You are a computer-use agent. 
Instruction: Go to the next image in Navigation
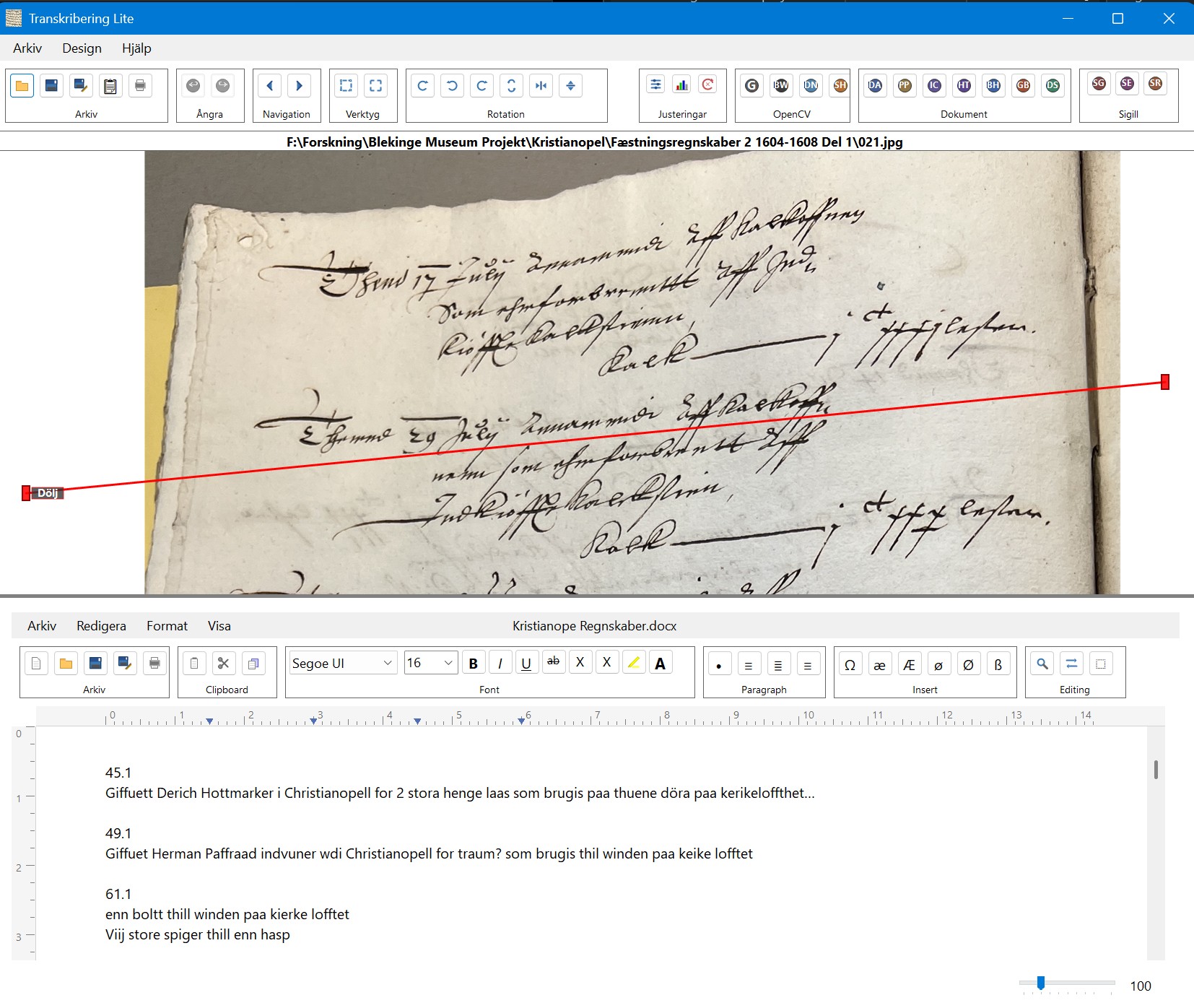[x=300, y=86]
